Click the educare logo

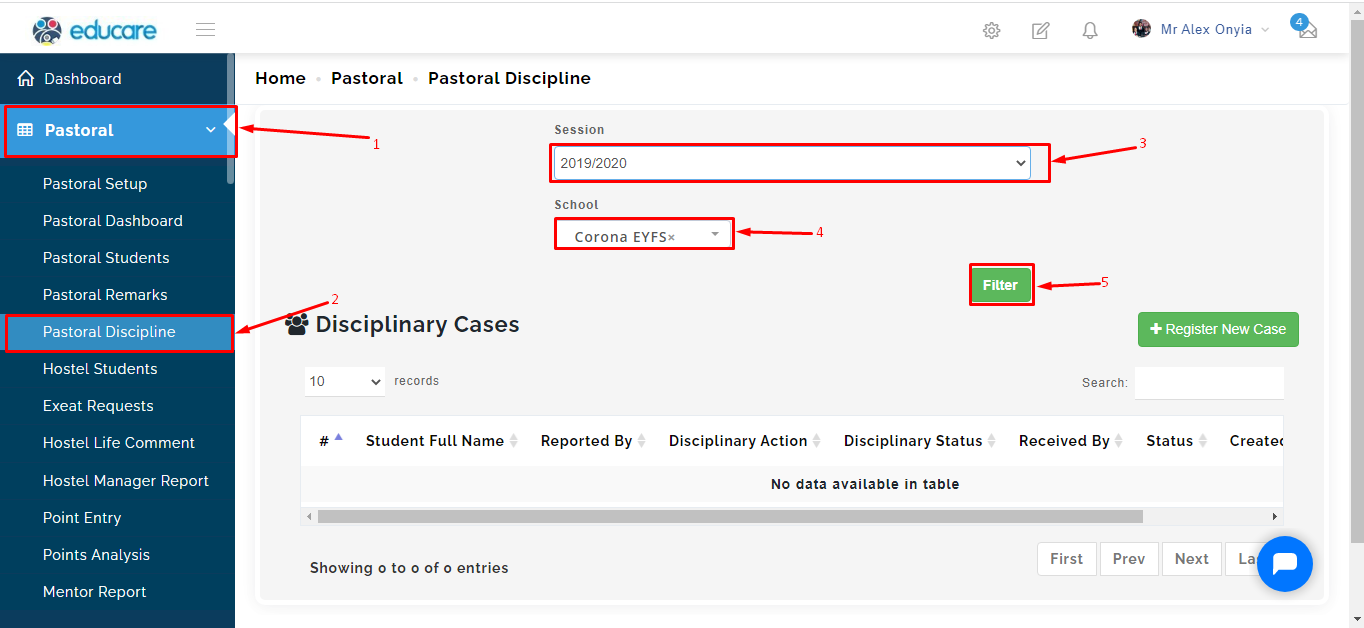coord(94,30)
